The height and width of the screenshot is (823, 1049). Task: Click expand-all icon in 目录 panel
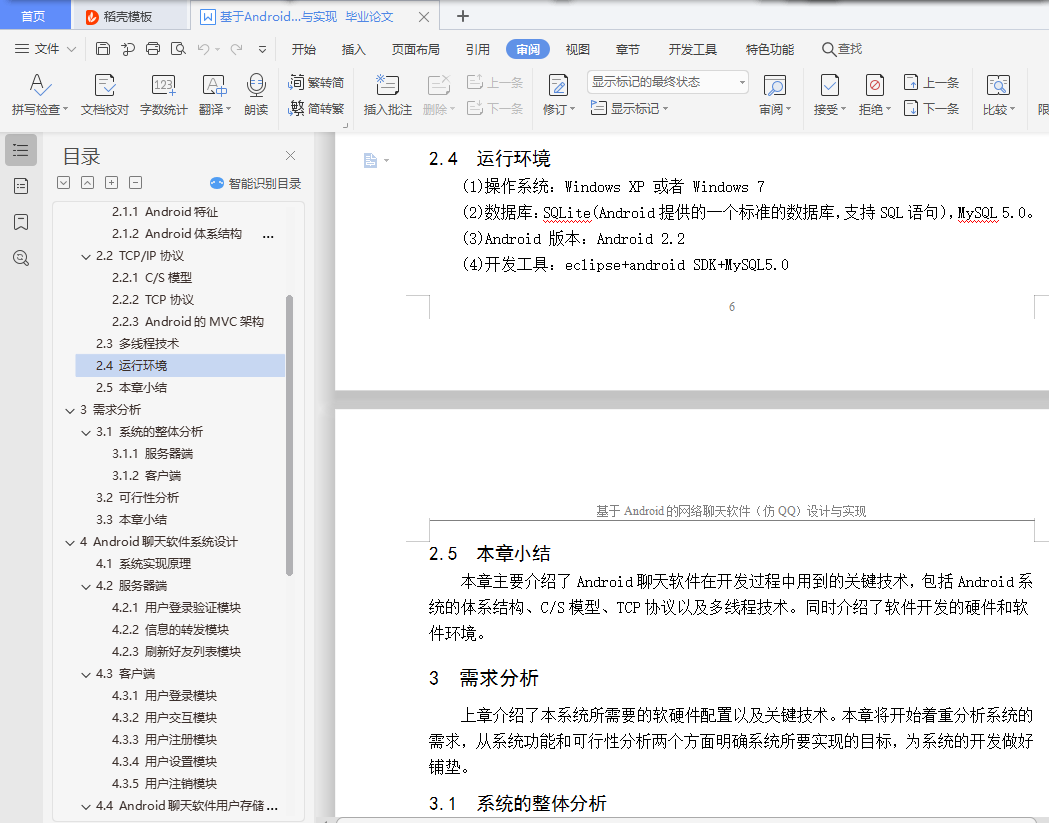coord(64,183)
